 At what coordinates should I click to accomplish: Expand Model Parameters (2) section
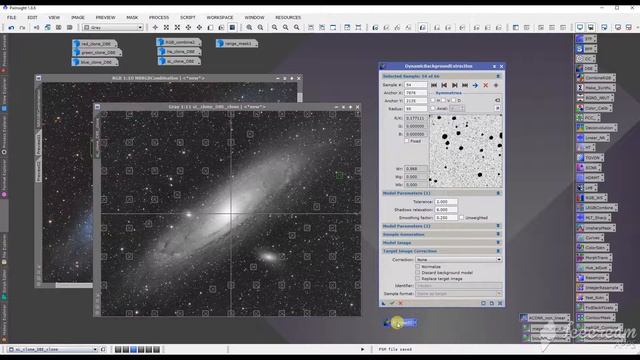(498, 226)
